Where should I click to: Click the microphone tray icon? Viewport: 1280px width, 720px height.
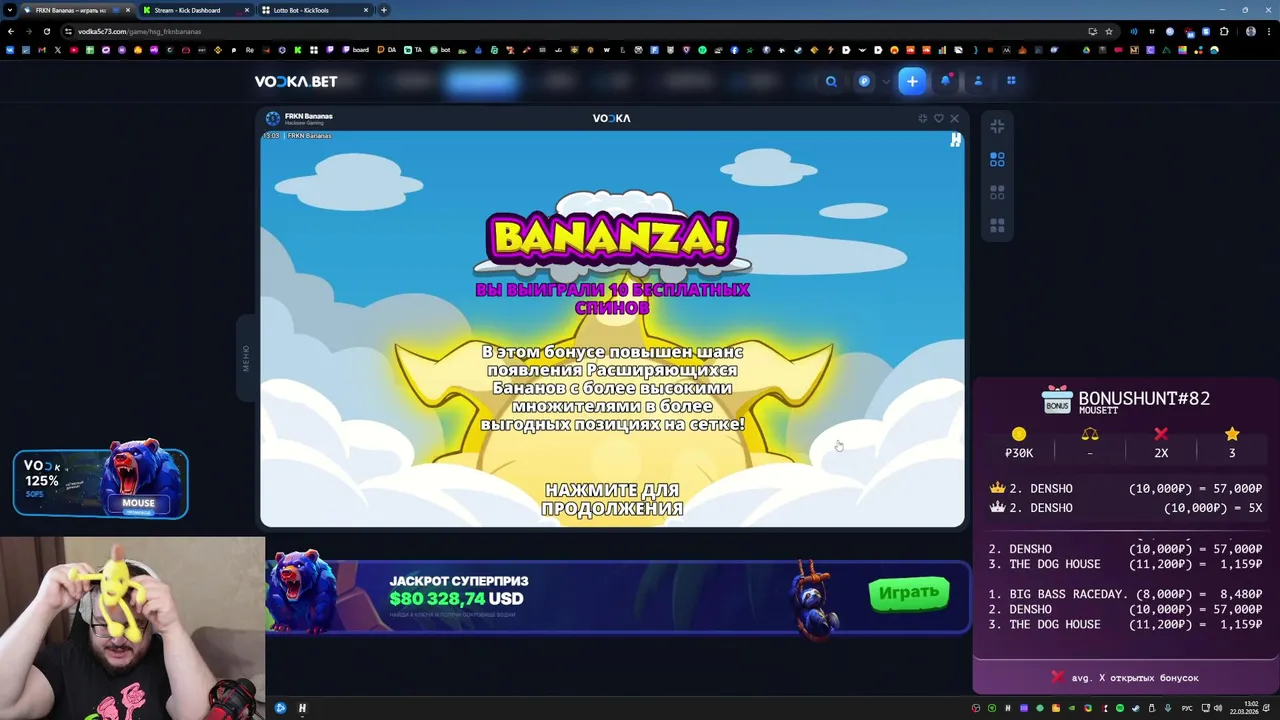(x=1167, y=708)
